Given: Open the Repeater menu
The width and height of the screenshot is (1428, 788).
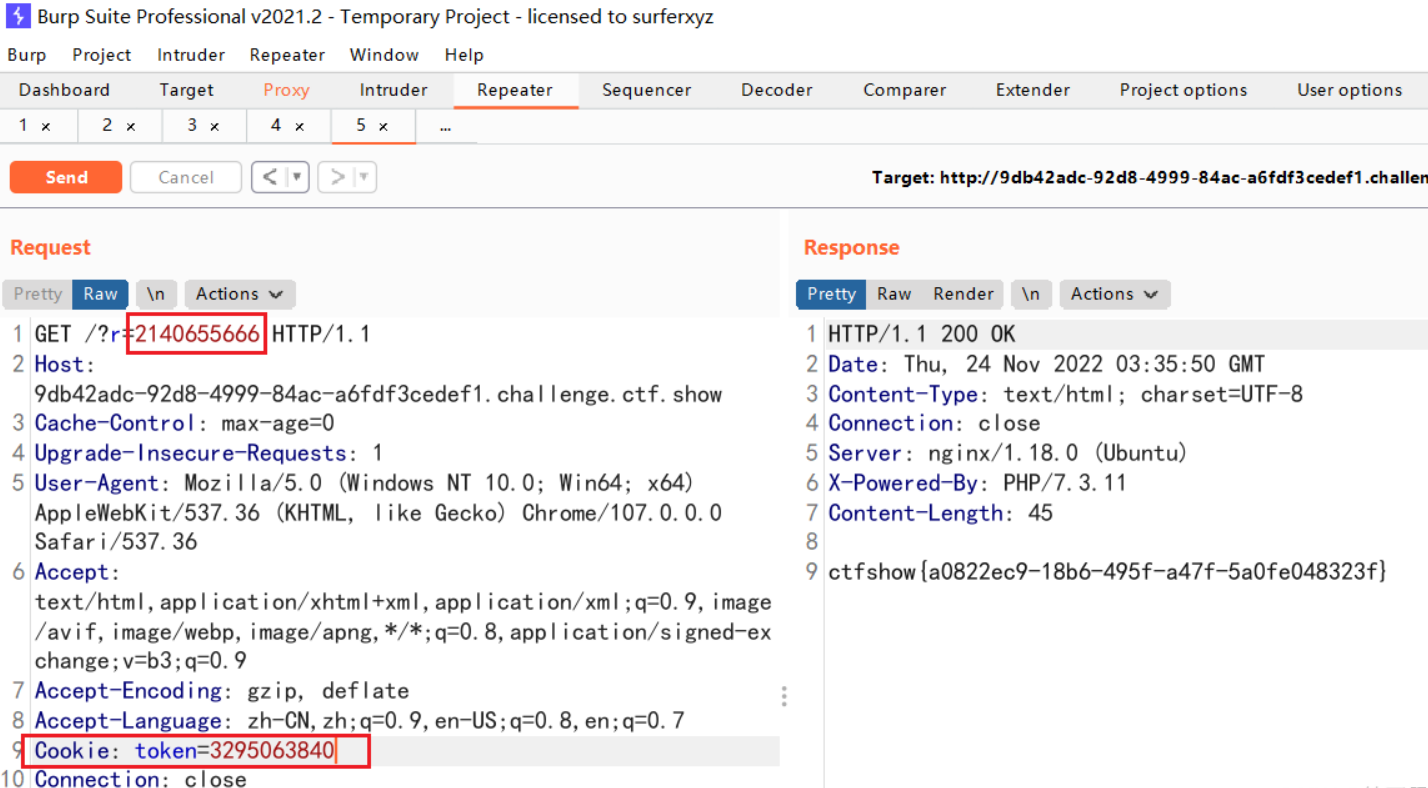Looking at the screenshot, I should click(287, 55).
